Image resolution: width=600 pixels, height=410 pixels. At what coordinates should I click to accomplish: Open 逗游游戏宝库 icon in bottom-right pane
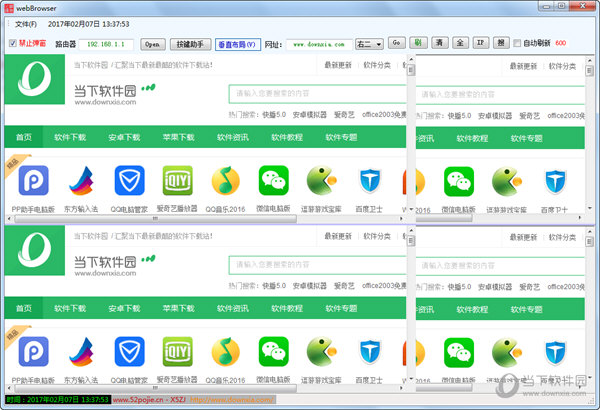[507, 353]
